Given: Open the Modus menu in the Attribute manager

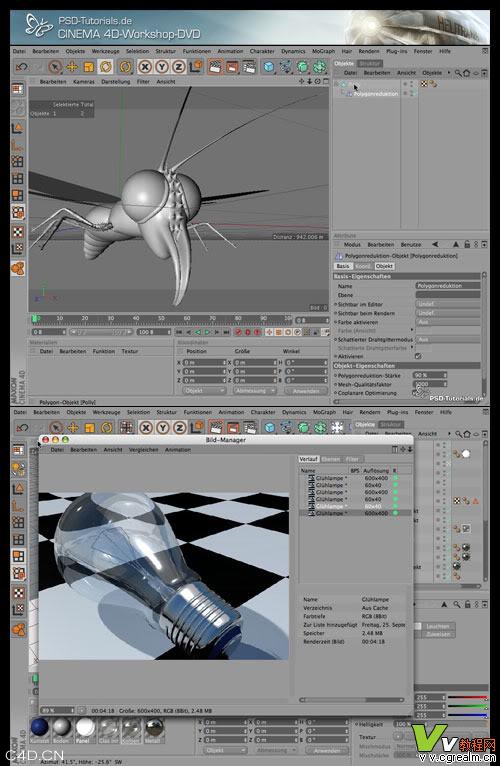Looking at the screenshot, I should coord(352,244).
